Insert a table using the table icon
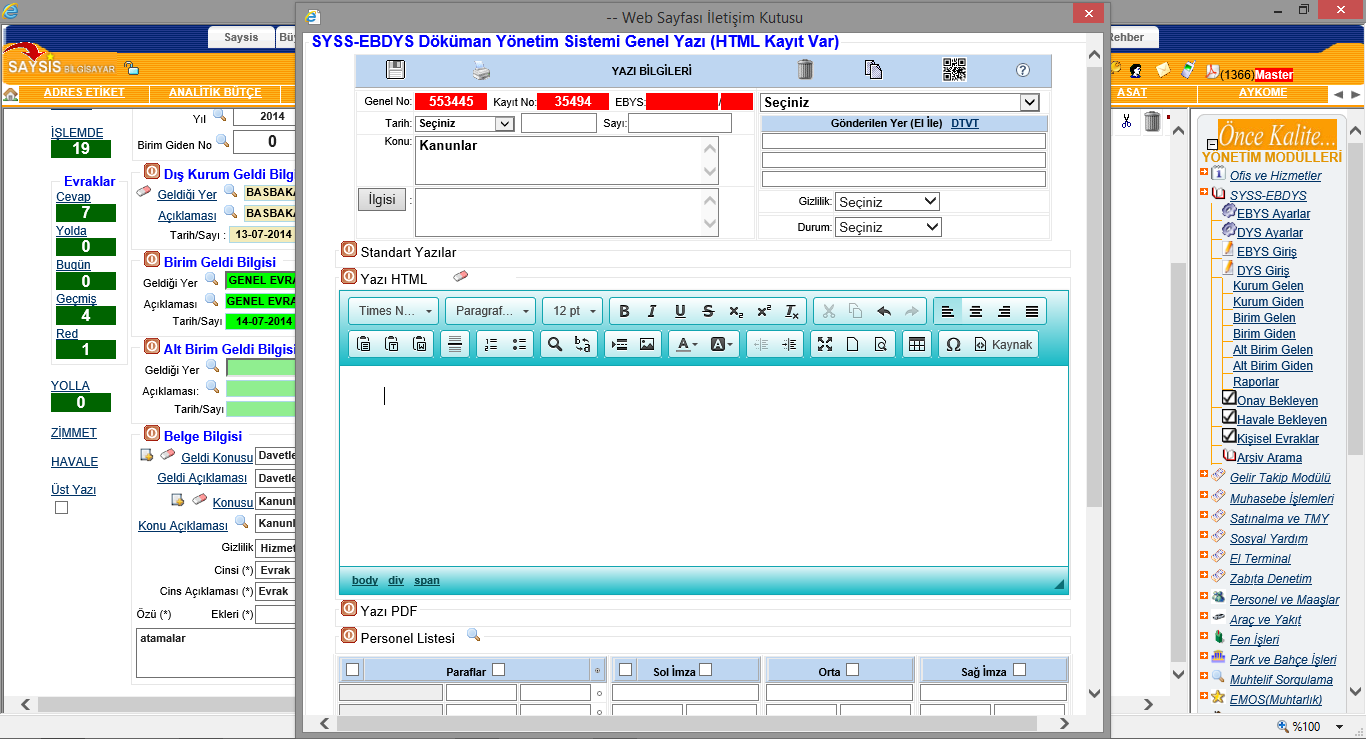The image size is (1366, 739). (915, 344)
